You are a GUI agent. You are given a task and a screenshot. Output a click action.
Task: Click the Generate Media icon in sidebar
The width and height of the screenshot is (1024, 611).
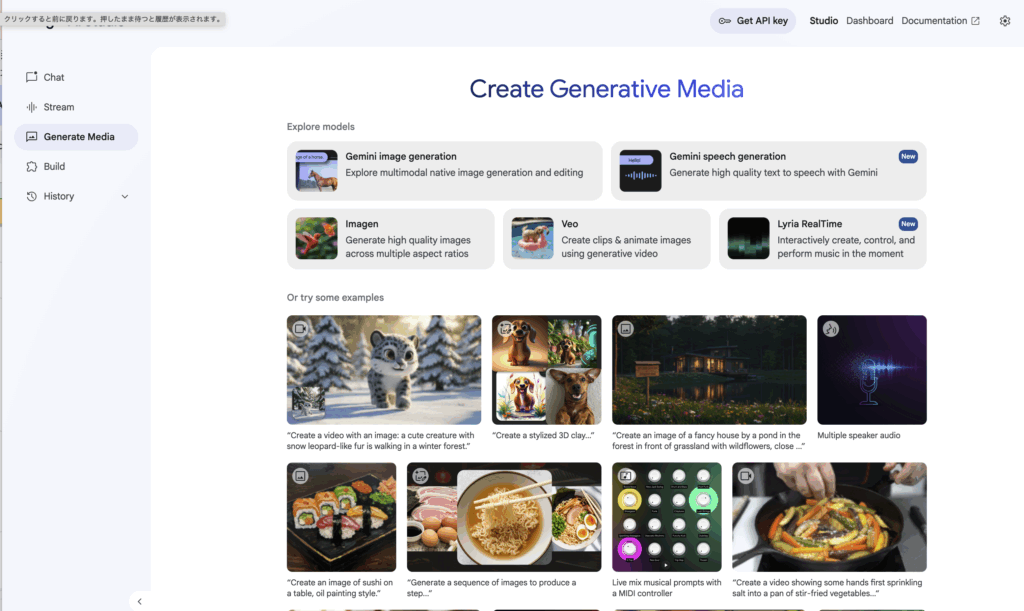pyautogui.click(x=32, y=137)
